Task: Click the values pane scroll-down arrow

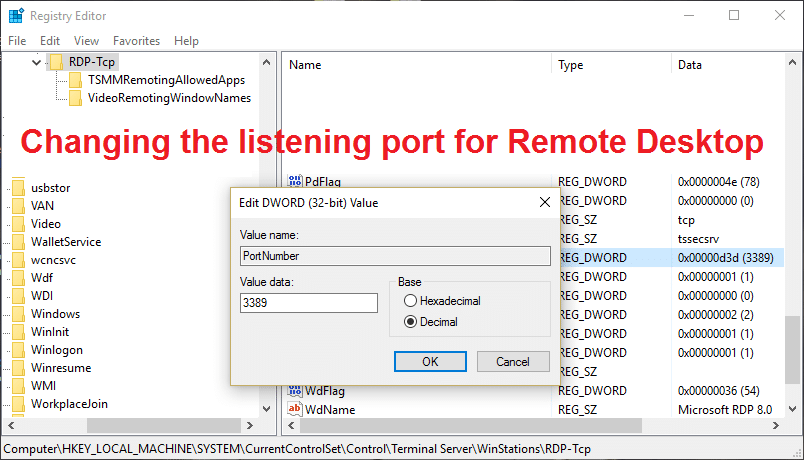Action: tap(792, 409)
